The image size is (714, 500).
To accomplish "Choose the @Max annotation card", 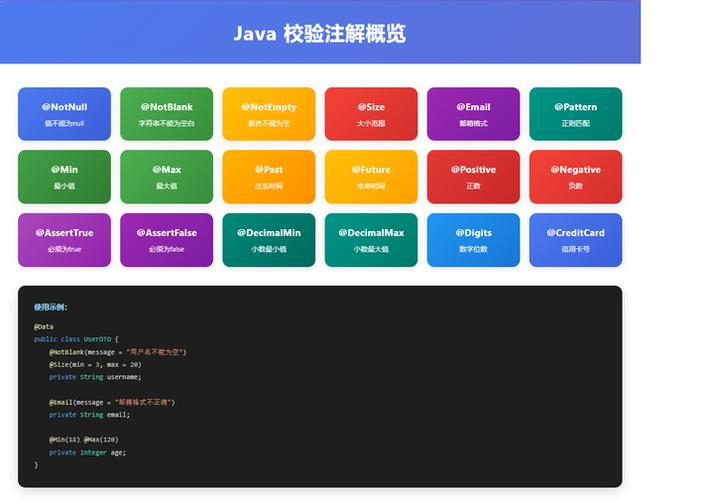I will 167,177.
